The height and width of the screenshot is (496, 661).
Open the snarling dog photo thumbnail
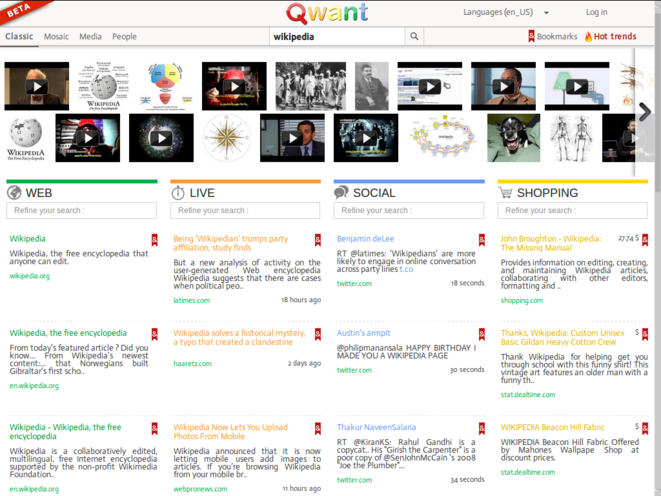(513, 138)
